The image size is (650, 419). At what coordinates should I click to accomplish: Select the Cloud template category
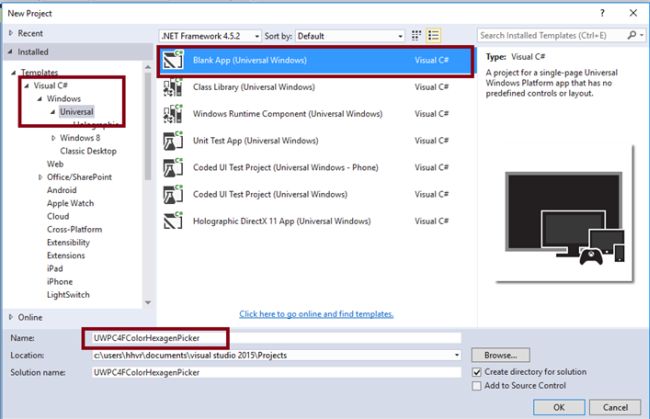[x=58, y=216]
